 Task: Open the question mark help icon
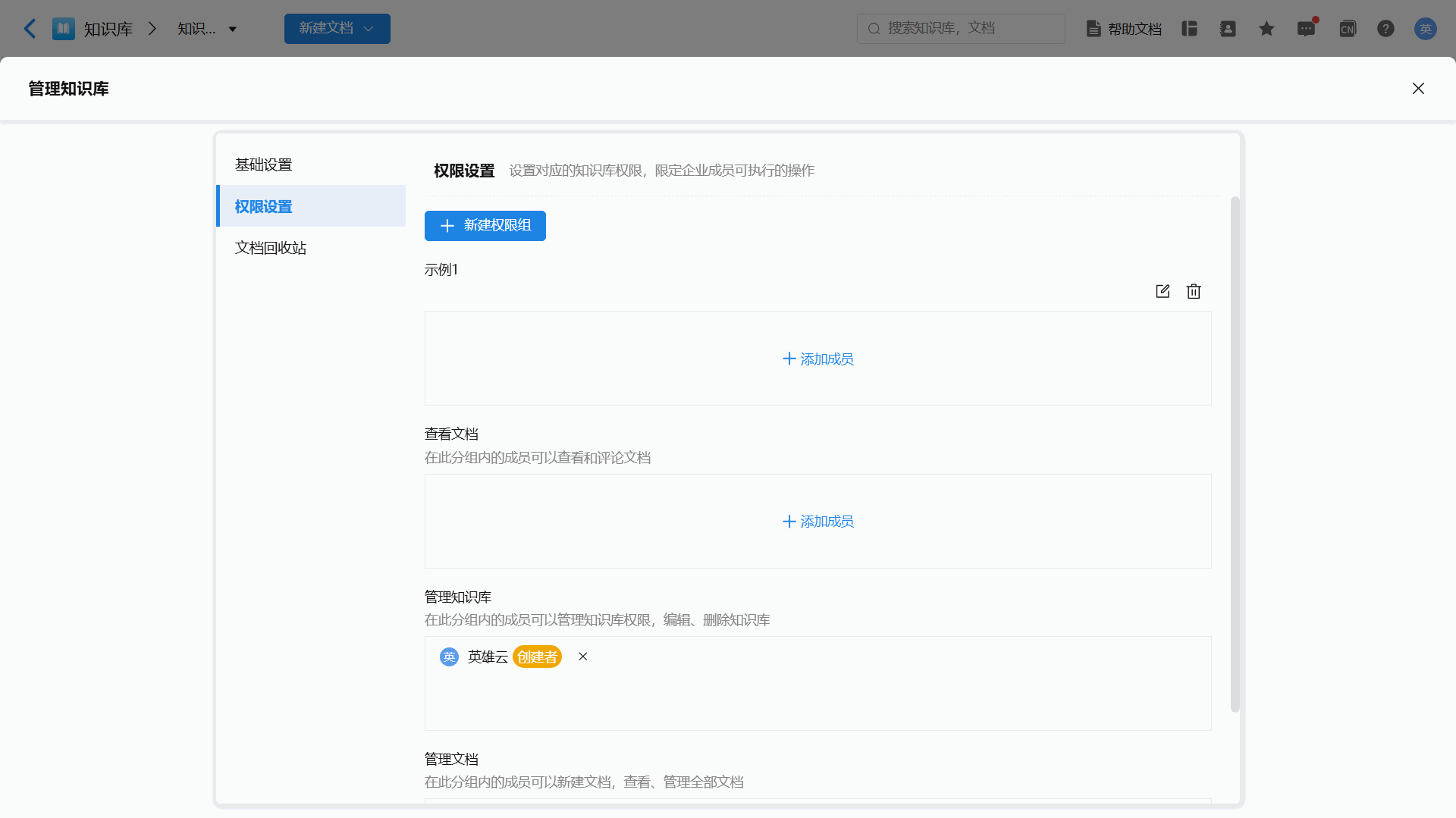(x=1385, y=29)
